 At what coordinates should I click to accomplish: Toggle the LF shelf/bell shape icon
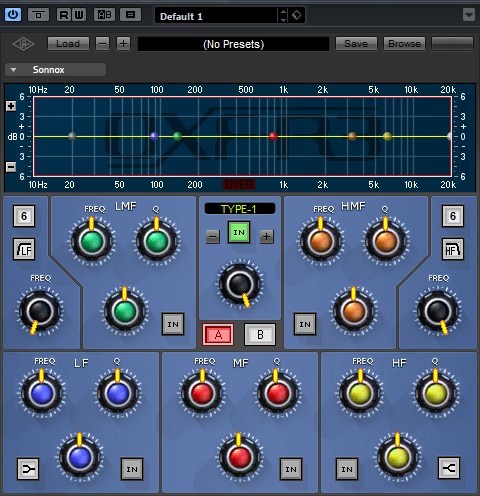pos(28,469)
